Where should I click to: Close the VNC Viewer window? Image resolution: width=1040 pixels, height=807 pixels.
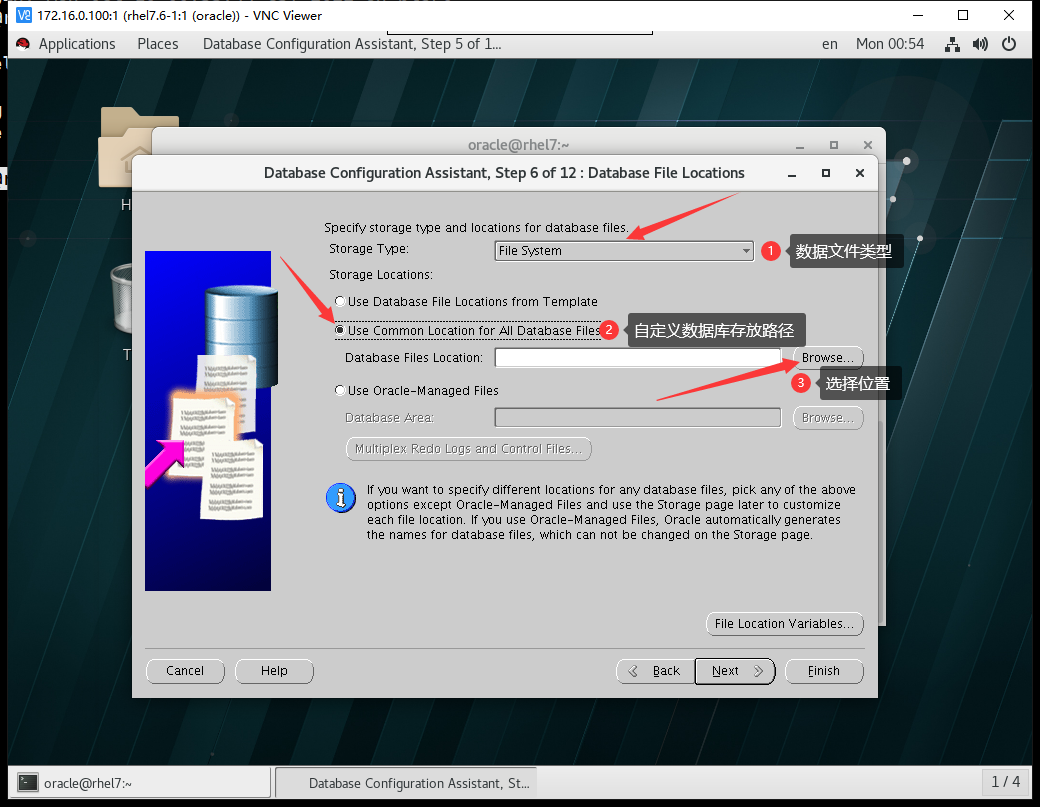pos(1009,15)
